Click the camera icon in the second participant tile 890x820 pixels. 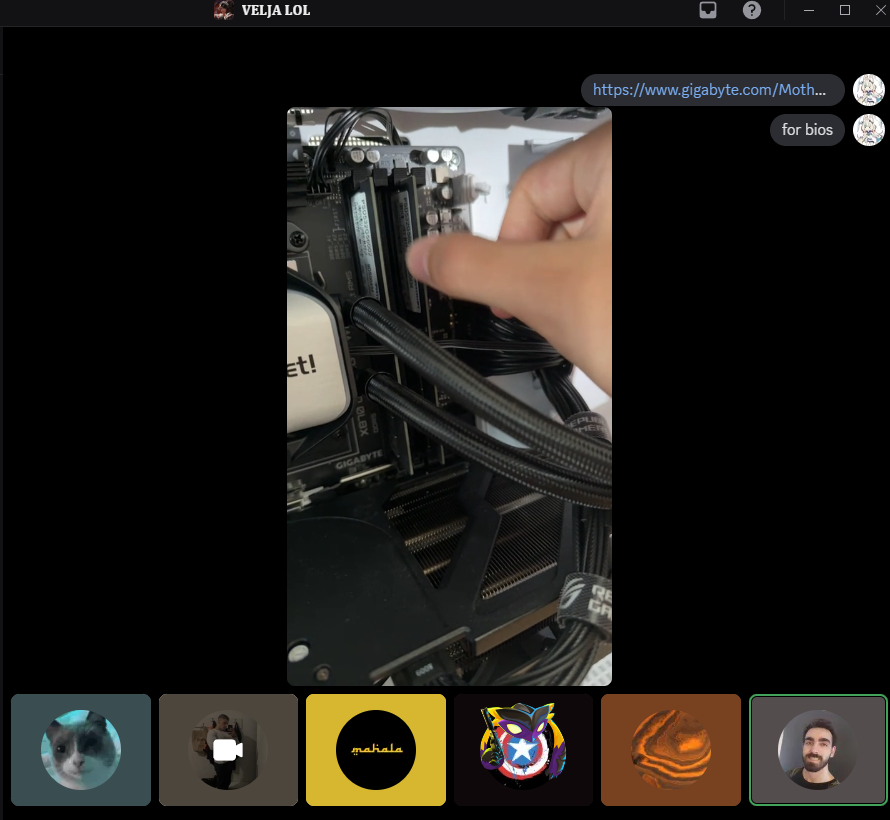click(x=228, y=750)
